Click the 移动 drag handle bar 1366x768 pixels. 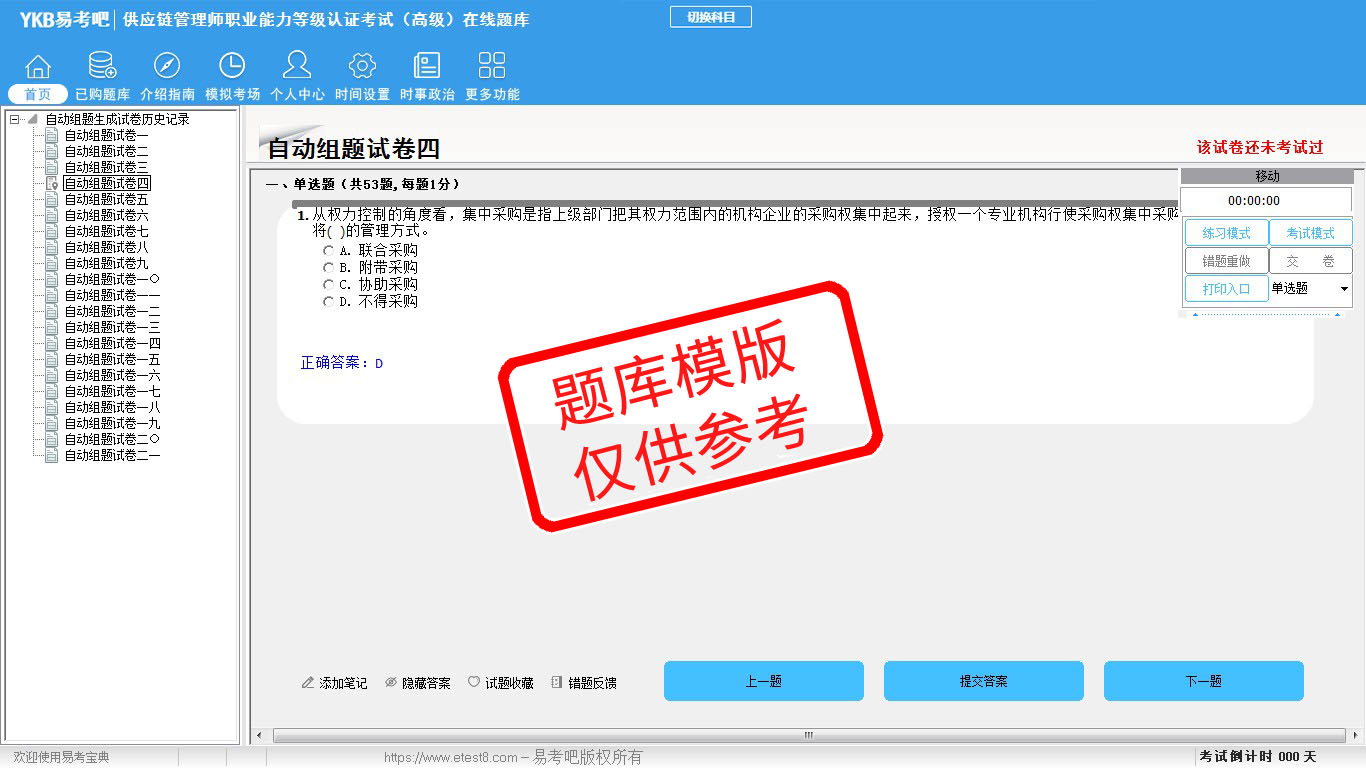coord(1267,176)
